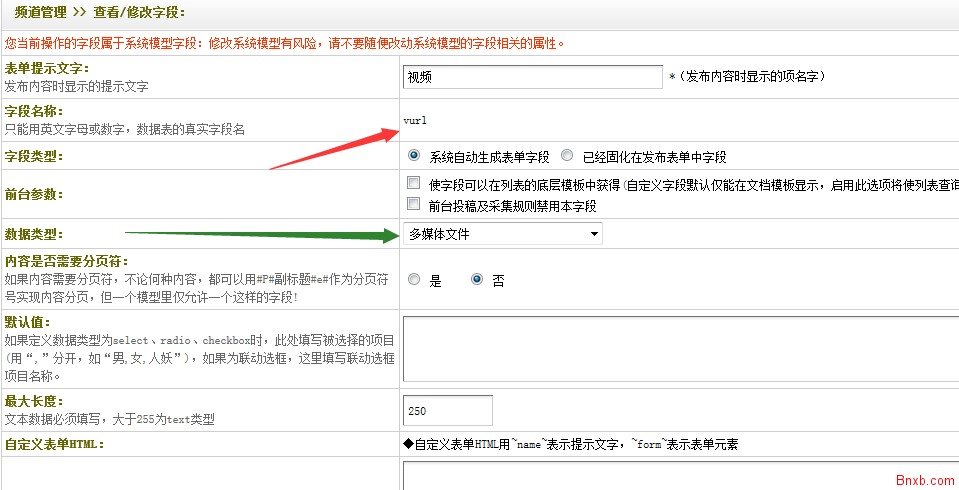Select 否 for 内容是否需要分页符
The height and width of the screenshot is (490, 959).
(x=477, y=281)
